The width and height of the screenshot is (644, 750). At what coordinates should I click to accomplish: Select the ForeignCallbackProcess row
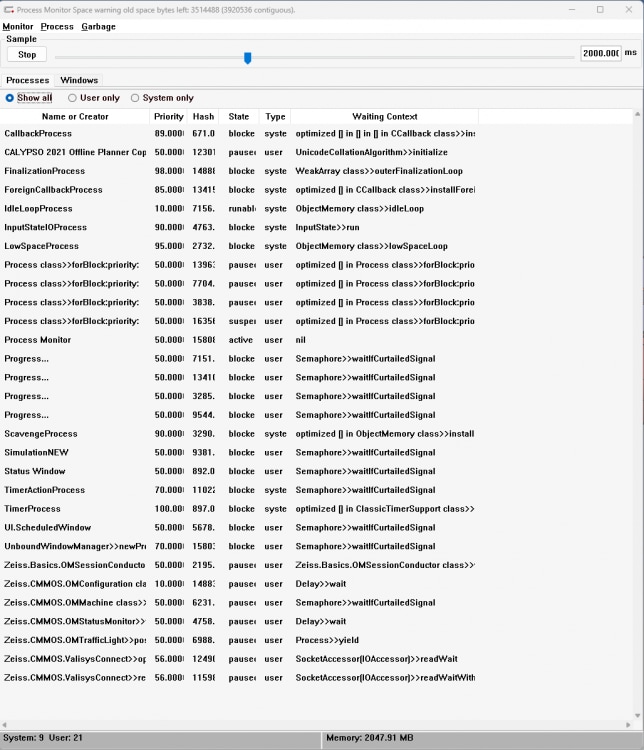(x=239, y=190)
